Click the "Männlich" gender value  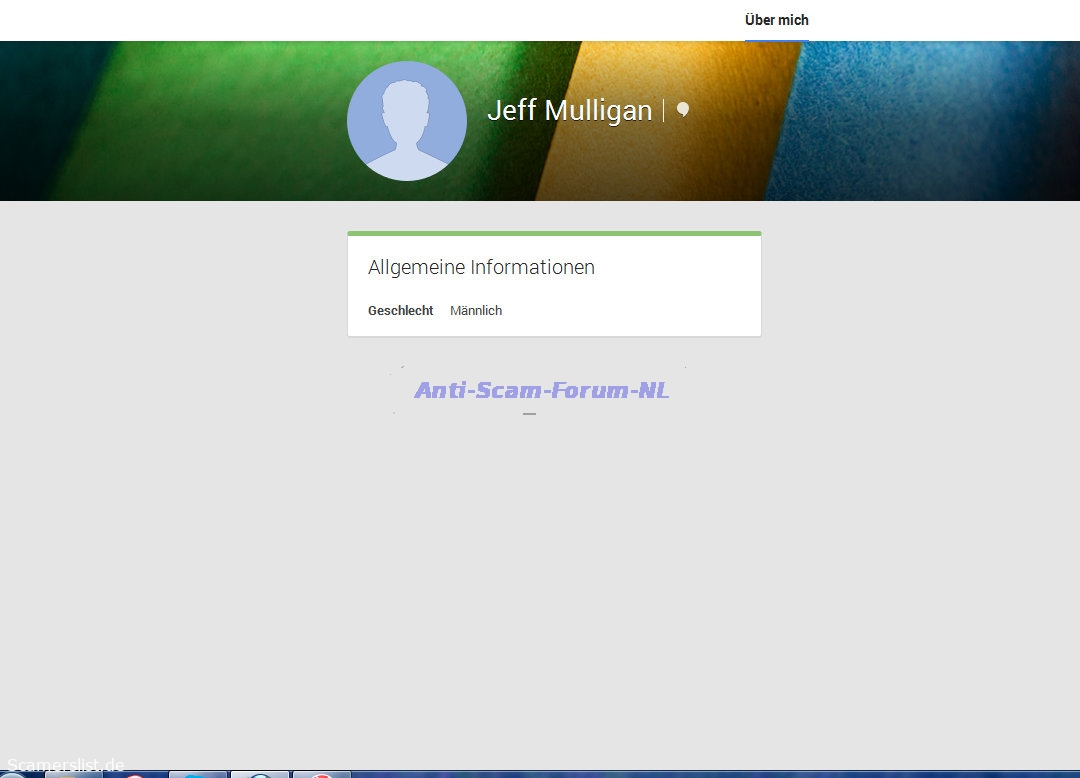click(476, 311)
